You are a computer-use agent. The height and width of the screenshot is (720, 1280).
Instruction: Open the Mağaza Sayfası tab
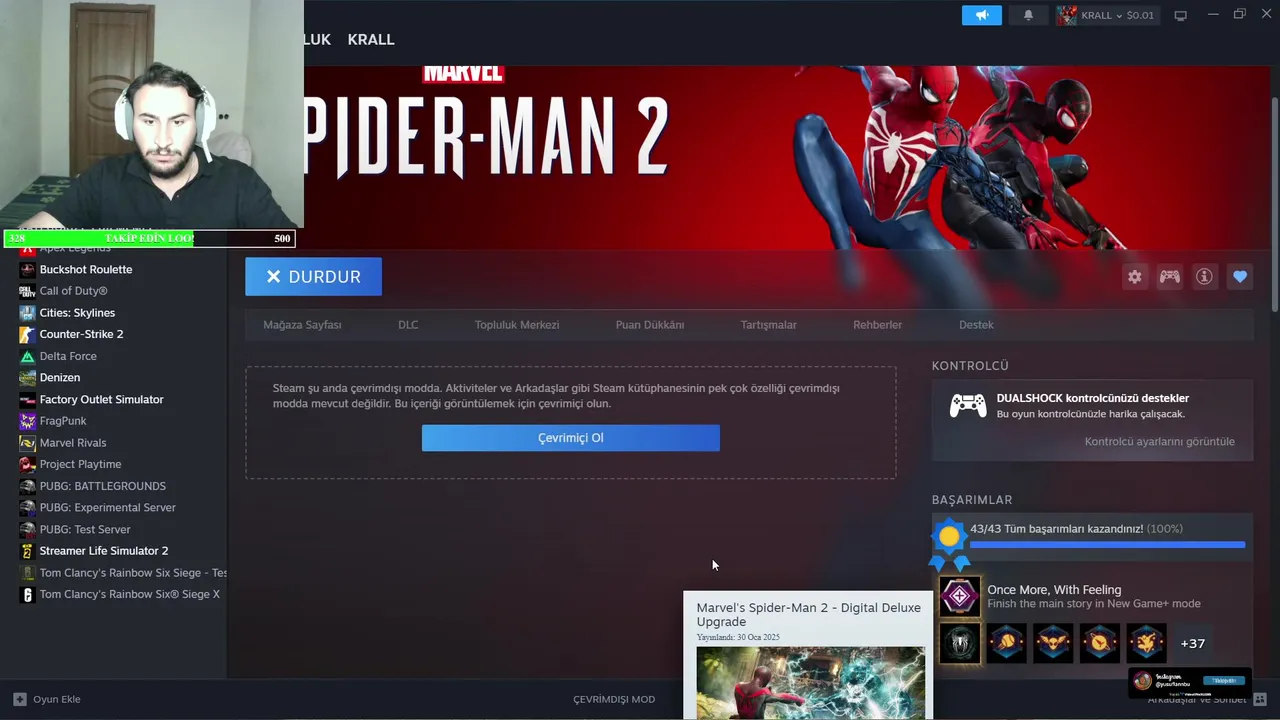coord(302,325)
